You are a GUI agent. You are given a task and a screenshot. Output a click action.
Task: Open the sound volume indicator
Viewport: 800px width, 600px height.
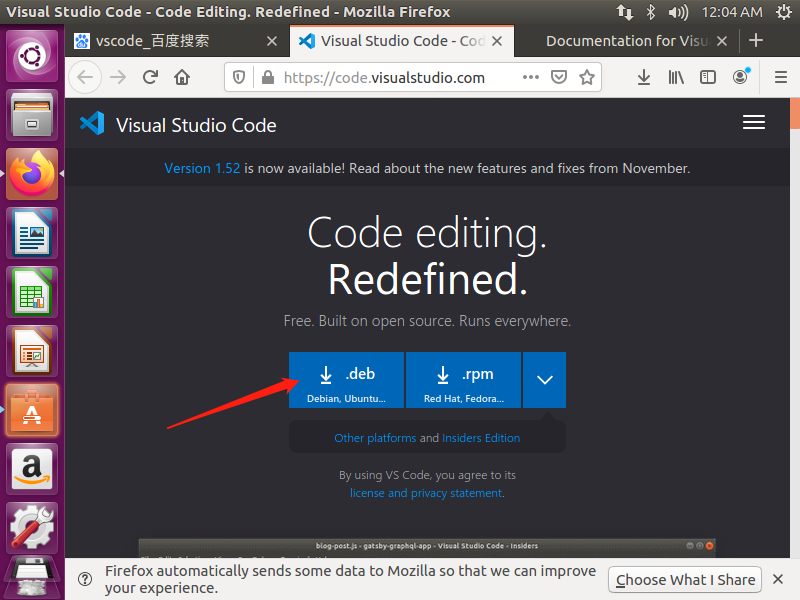pyautogui.click(x=678, y=12)
